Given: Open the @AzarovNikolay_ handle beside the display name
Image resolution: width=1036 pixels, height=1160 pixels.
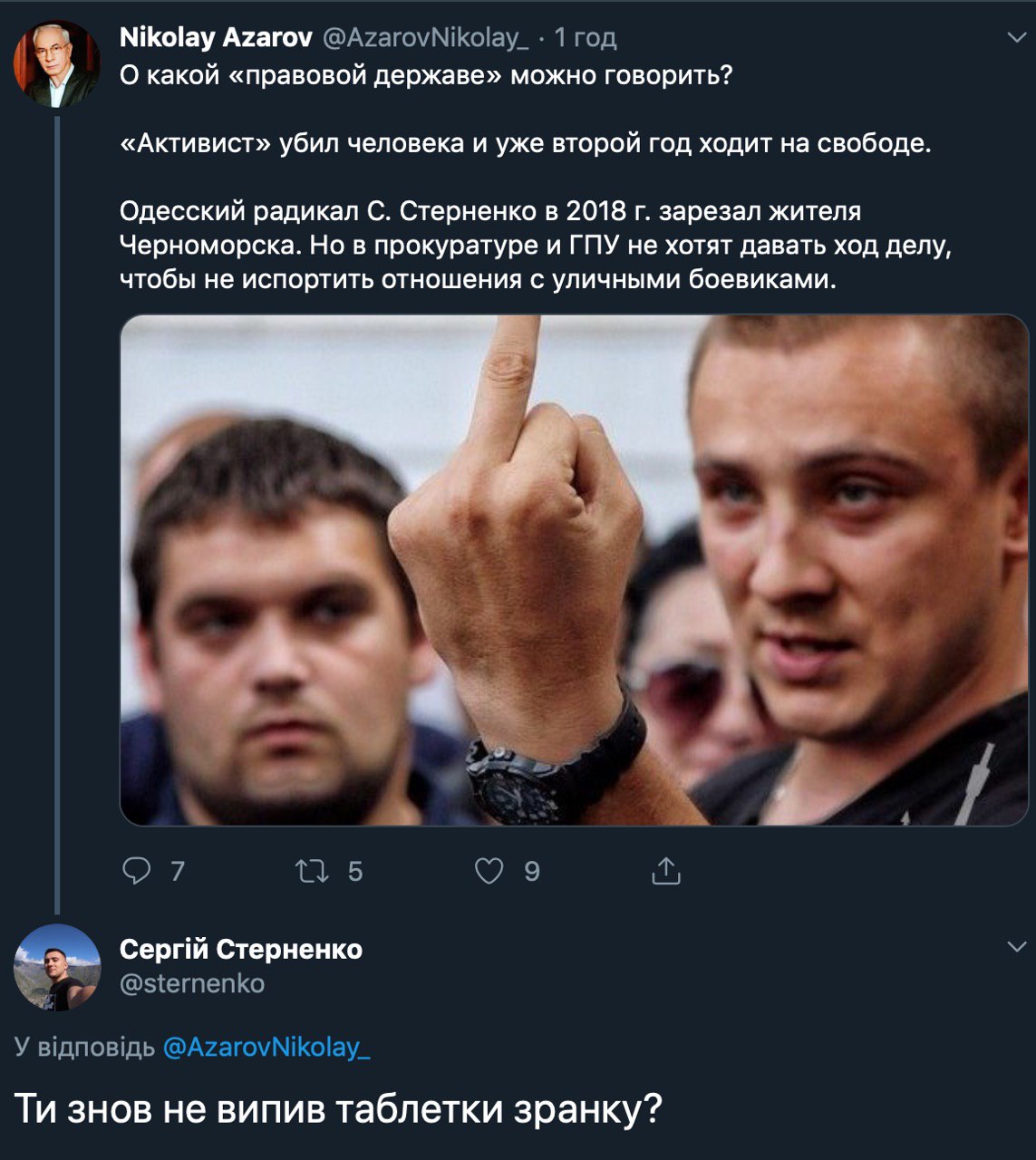Looking at the screenshot, I should 425,37.
